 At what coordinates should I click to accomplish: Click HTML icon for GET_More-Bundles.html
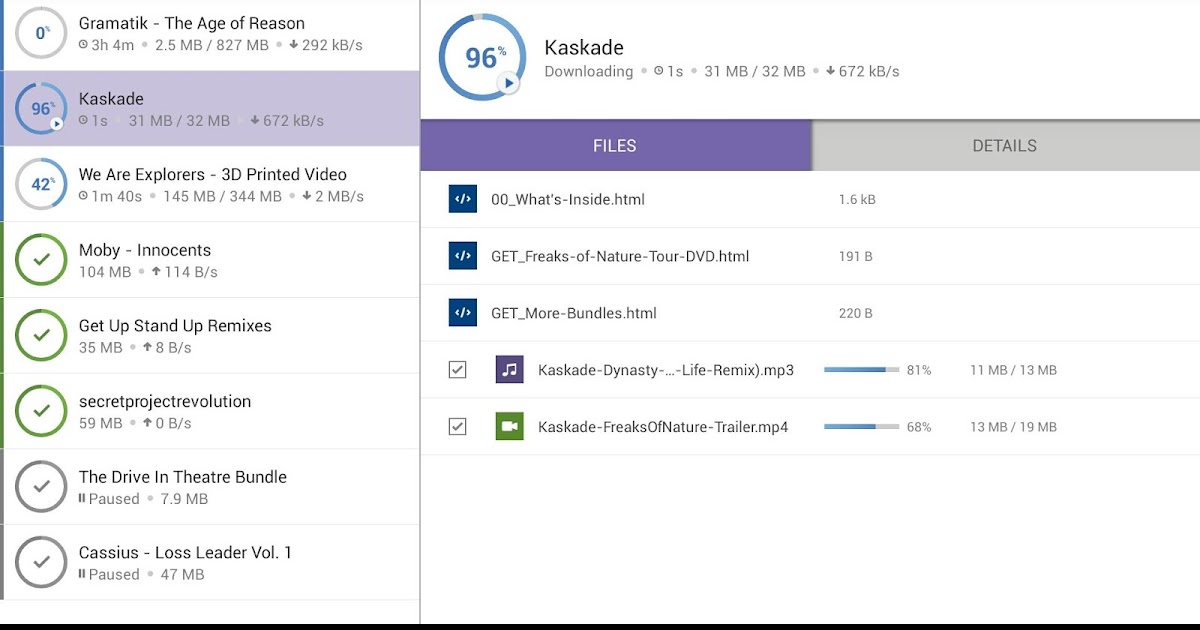pyautogui.click(x=462, y=313)
